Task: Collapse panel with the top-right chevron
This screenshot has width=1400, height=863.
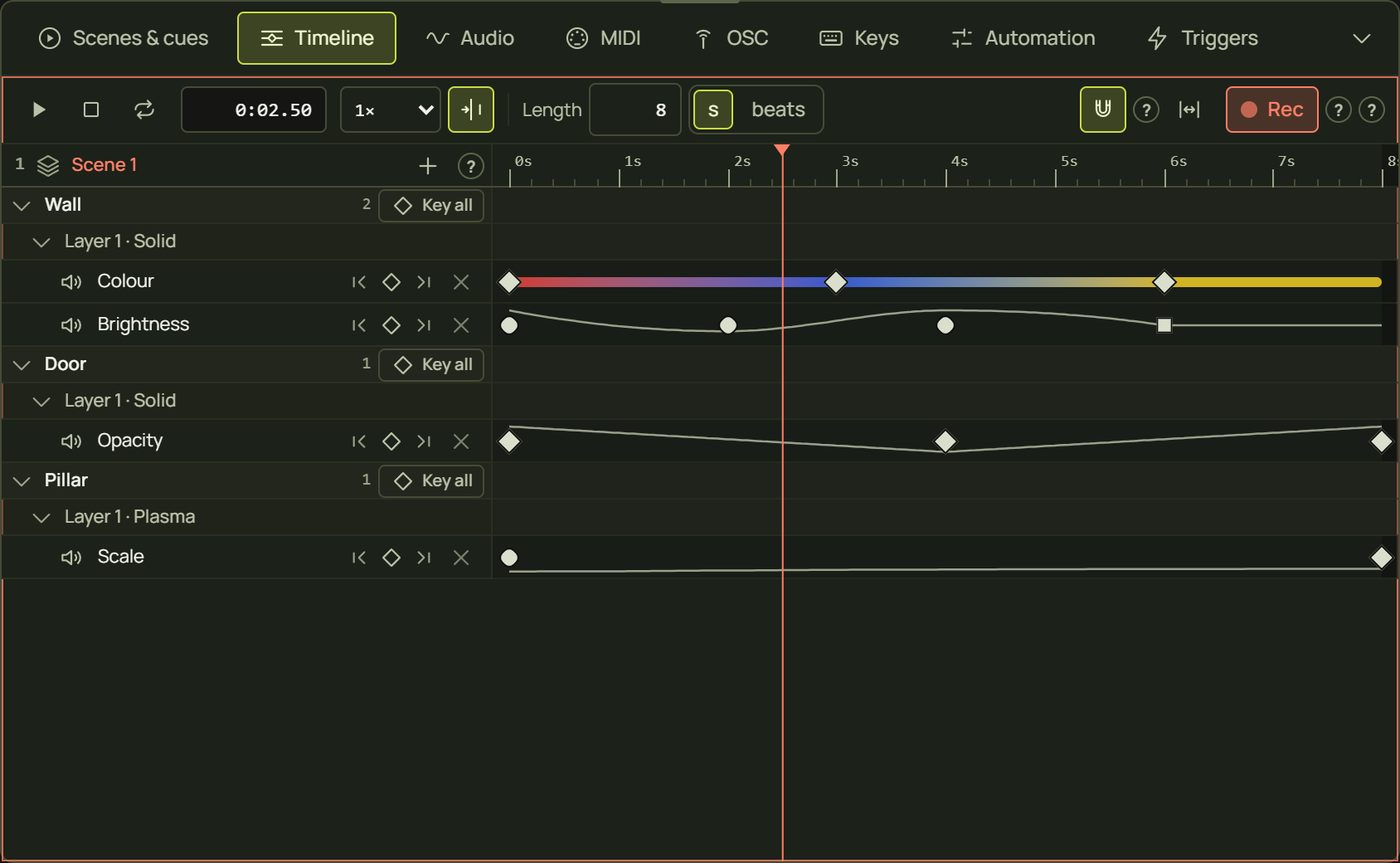Action: pos(1361,38)
